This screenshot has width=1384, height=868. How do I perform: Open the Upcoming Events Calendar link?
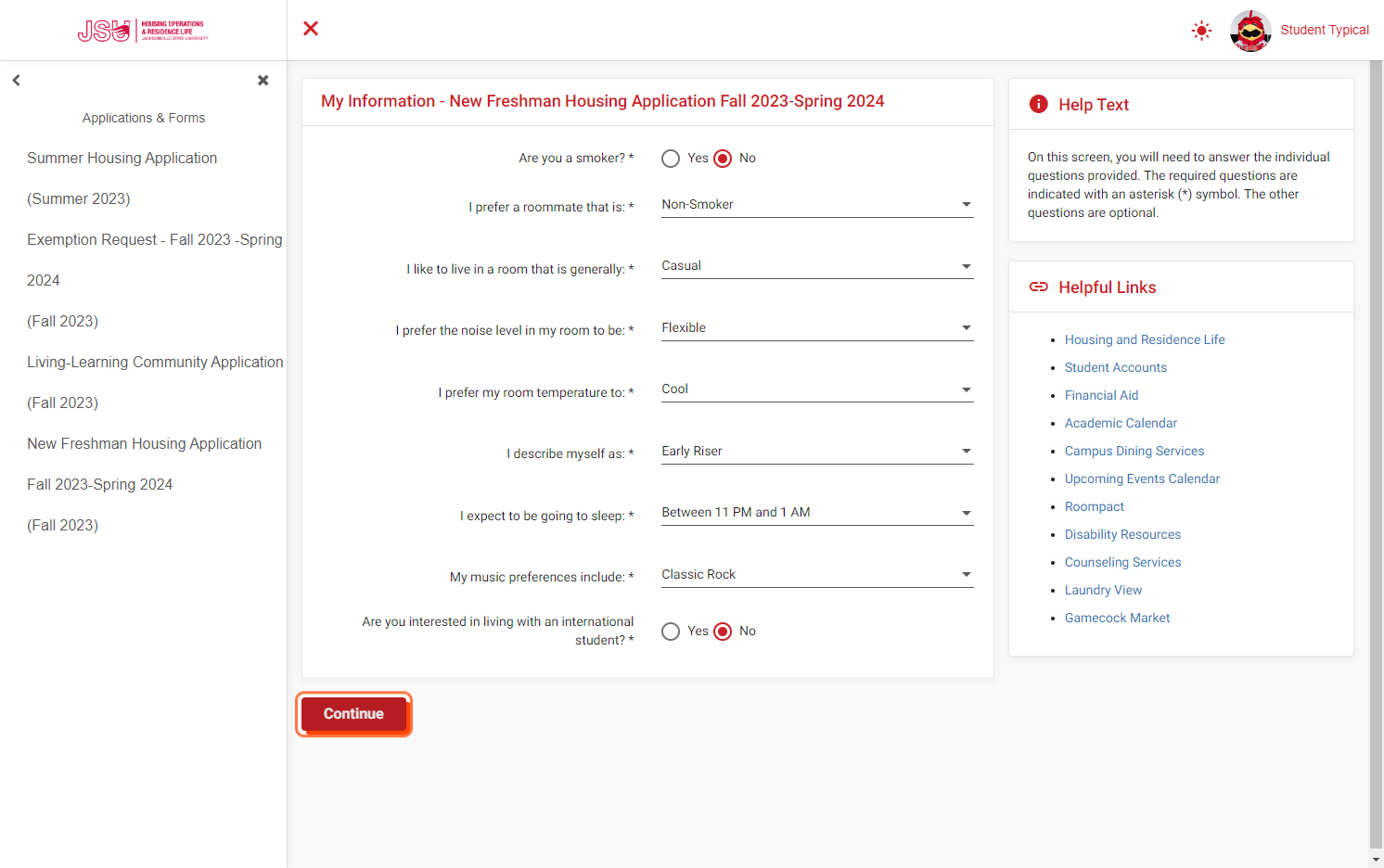(x=1142, y=479)
